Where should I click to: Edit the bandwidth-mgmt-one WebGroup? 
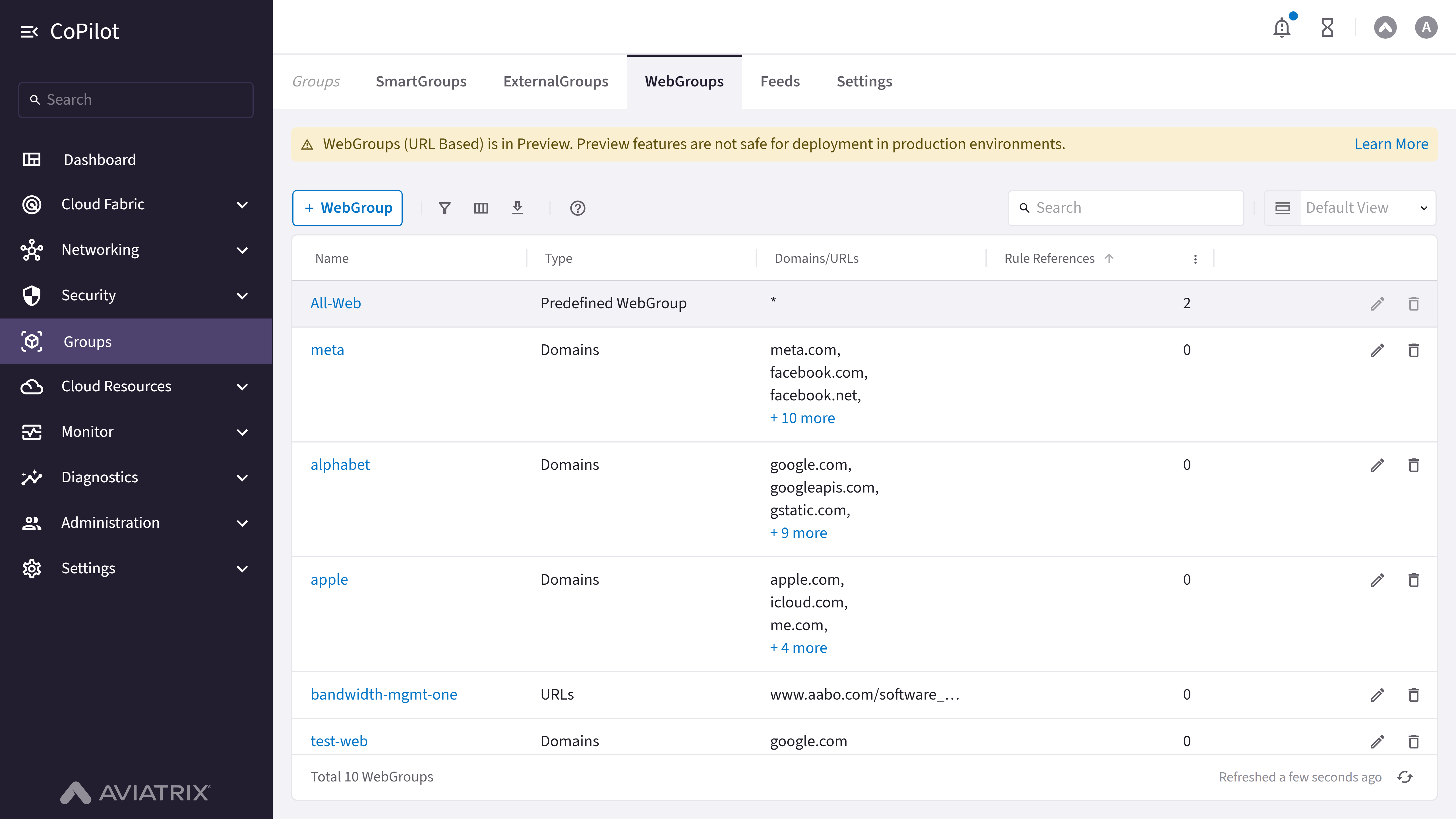1378,695
